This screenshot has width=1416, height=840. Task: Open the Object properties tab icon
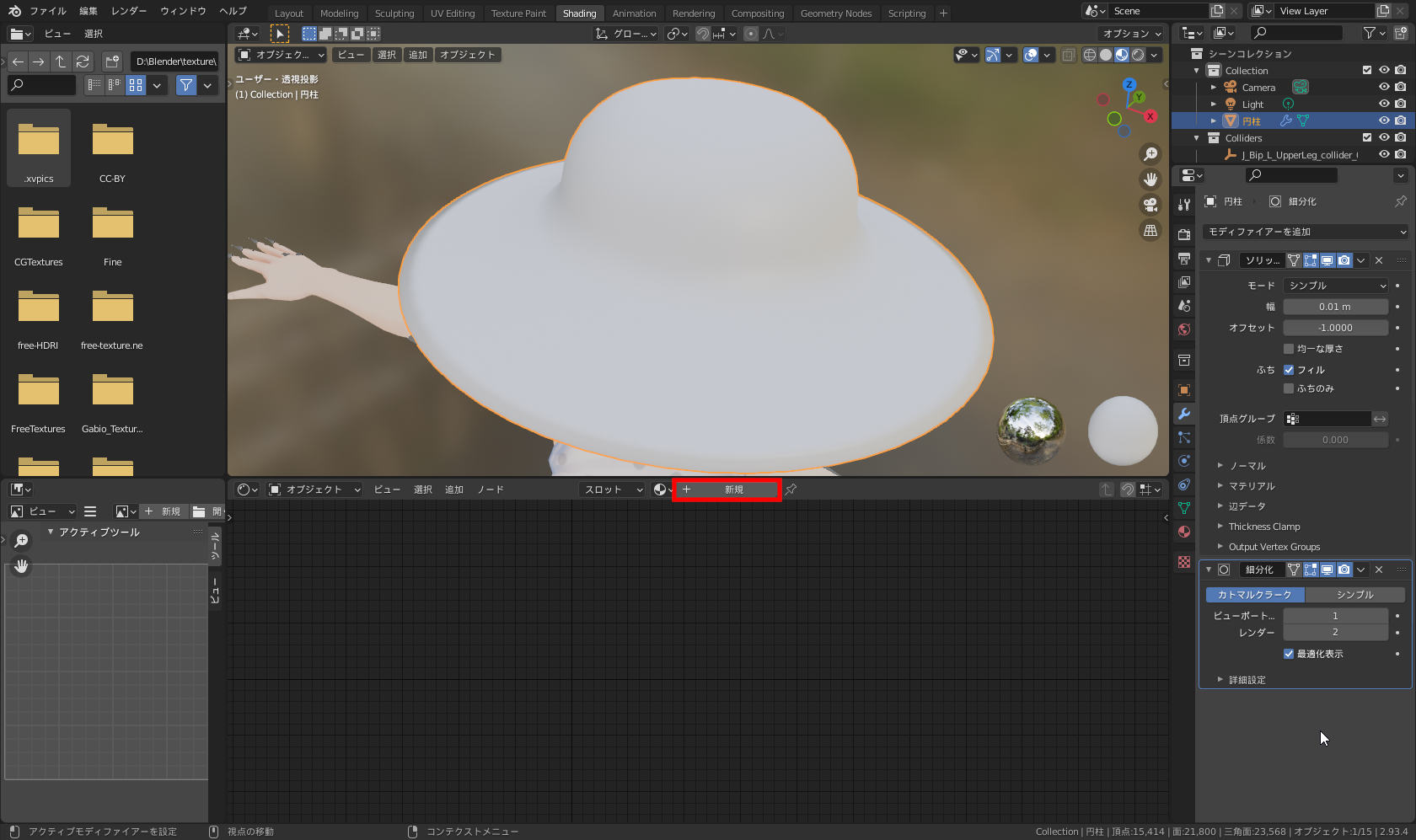tap(1184, 390)
